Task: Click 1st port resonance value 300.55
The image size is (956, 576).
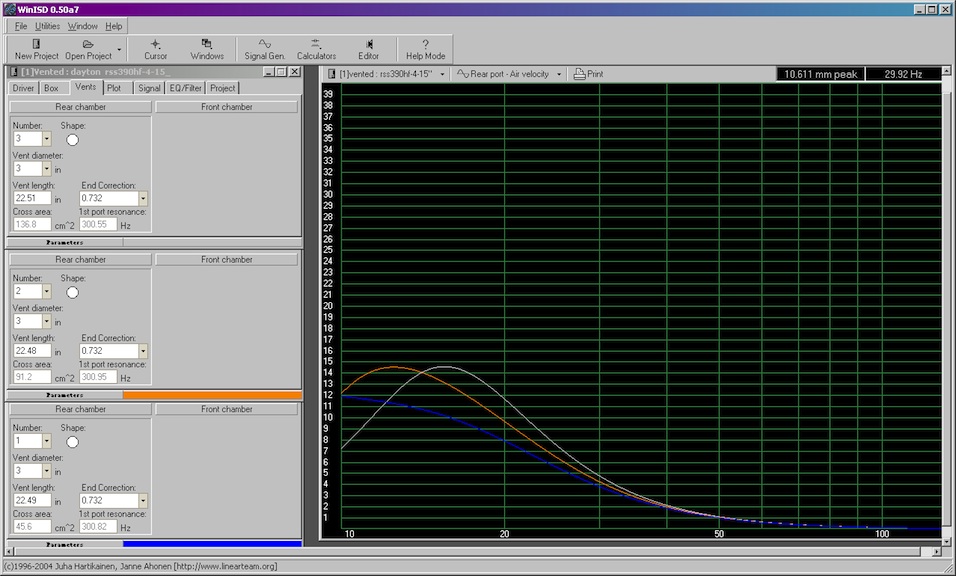Action: (98, 224)
